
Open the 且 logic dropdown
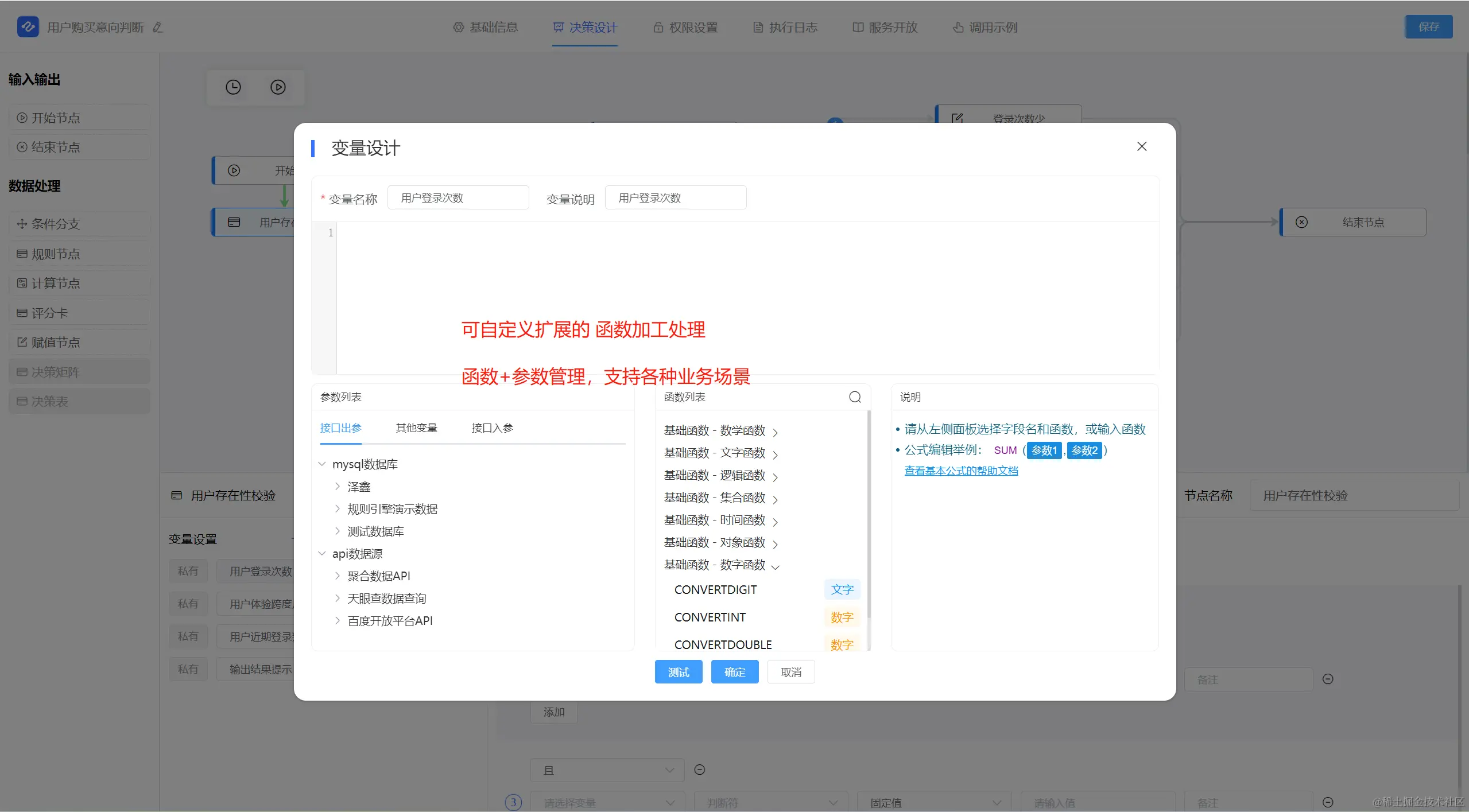[x=607, y=770]
